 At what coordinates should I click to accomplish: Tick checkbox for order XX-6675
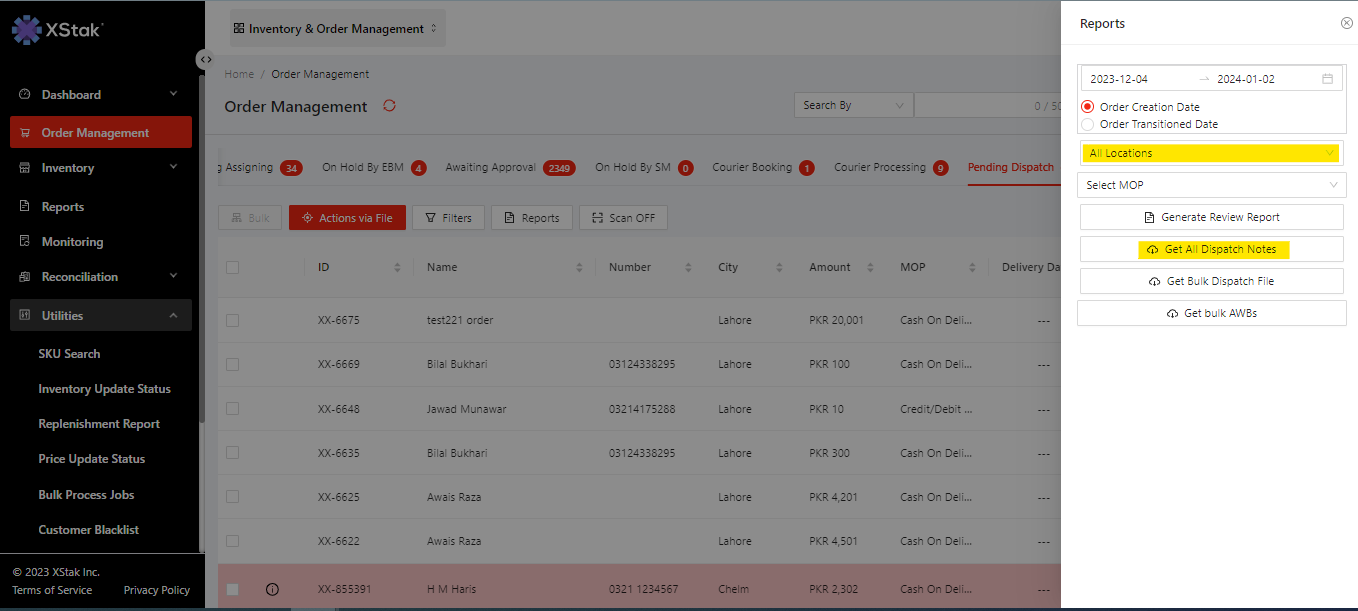232,321
